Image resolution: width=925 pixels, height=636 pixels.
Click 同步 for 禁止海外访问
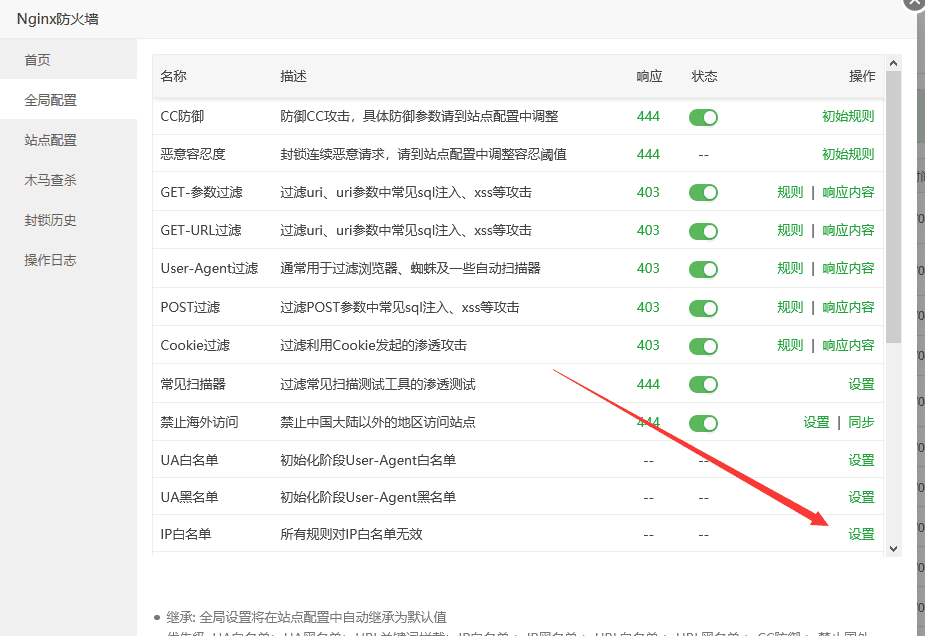coord(861,422)
